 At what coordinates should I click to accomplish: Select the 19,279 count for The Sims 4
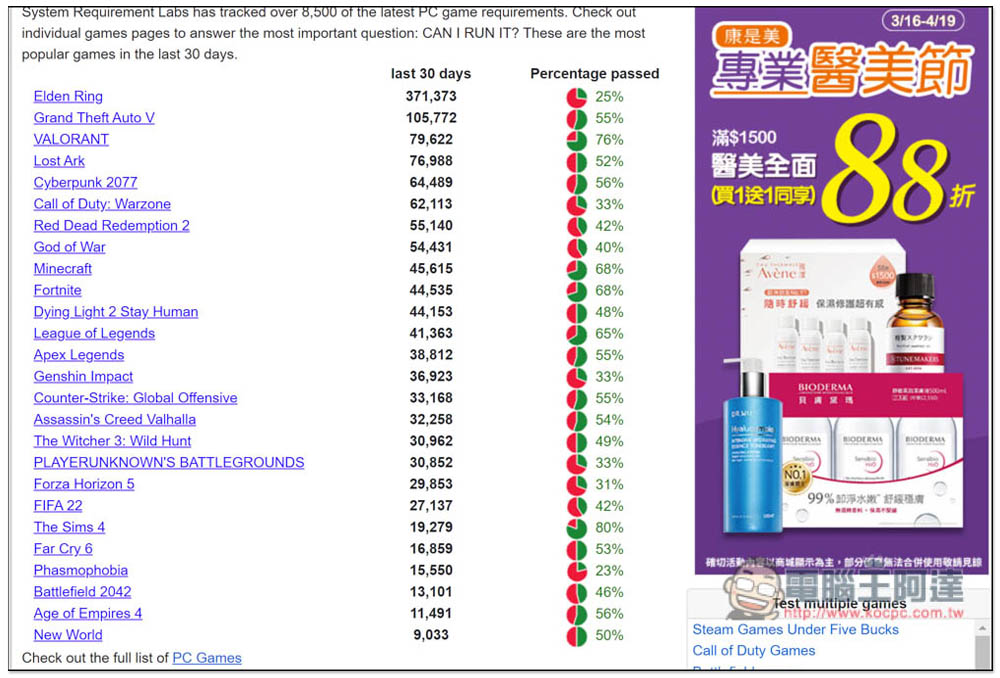tap(431, 527)
